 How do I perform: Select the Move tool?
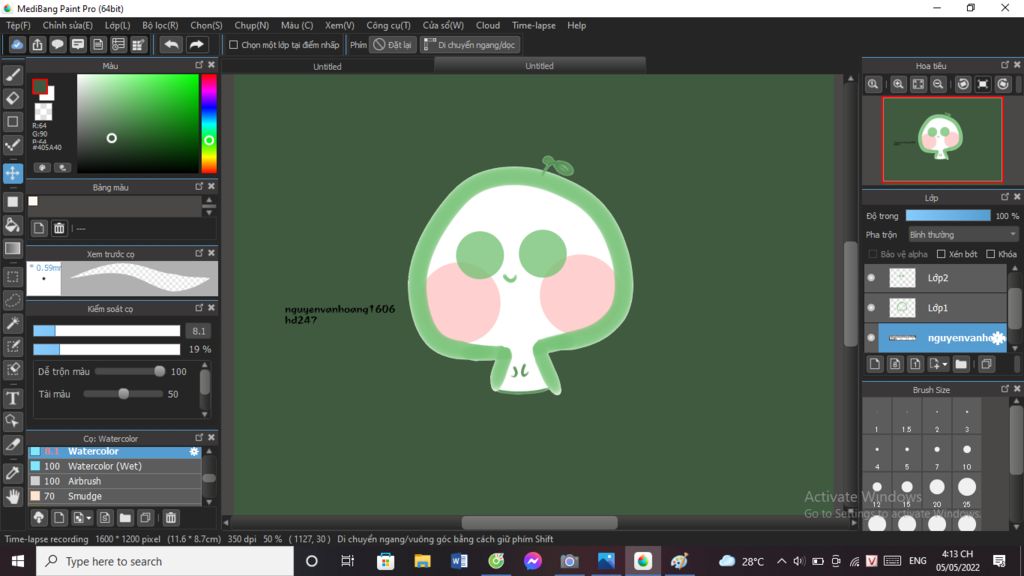[12, 173]
